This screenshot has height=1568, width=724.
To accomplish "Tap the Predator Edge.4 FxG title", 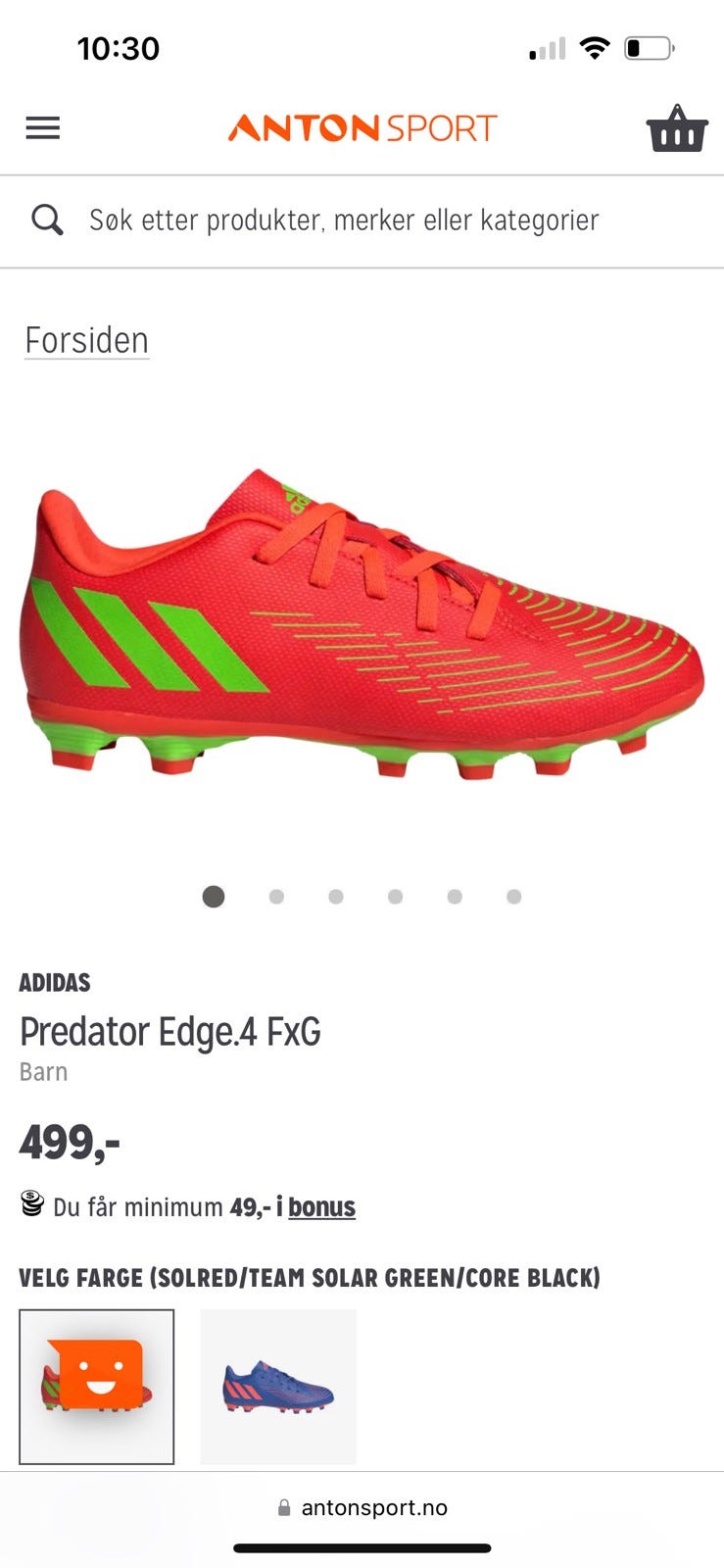I will click(170, 1032).
